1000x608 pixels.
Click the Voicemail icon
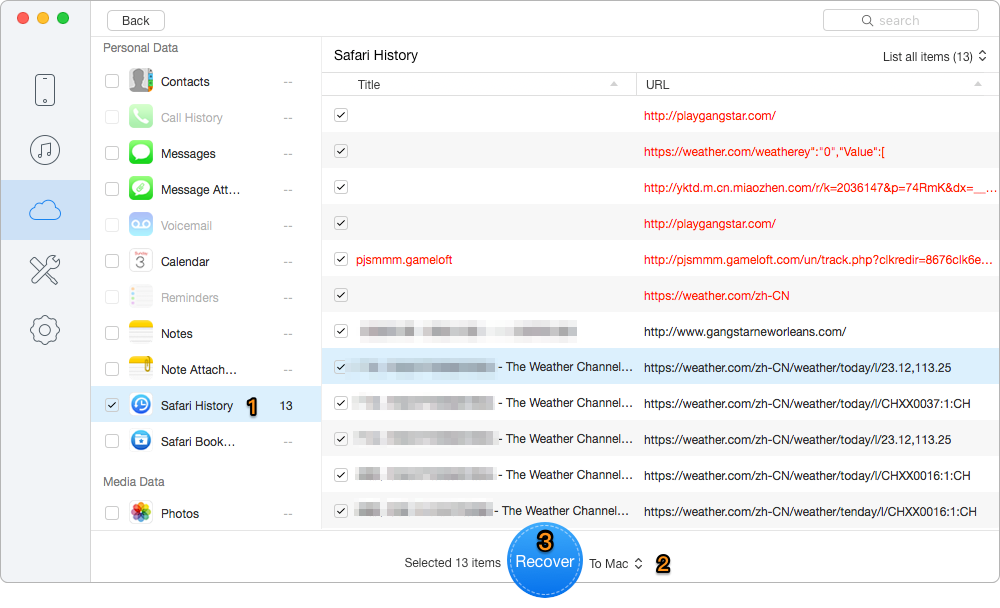tap(141, 225)
